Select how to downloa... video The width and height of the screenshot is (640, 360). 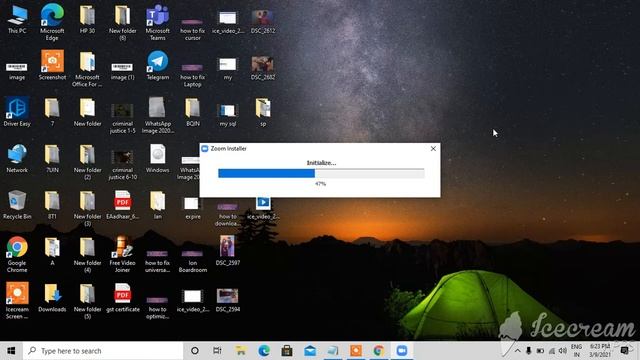click(x=228, y=215)
